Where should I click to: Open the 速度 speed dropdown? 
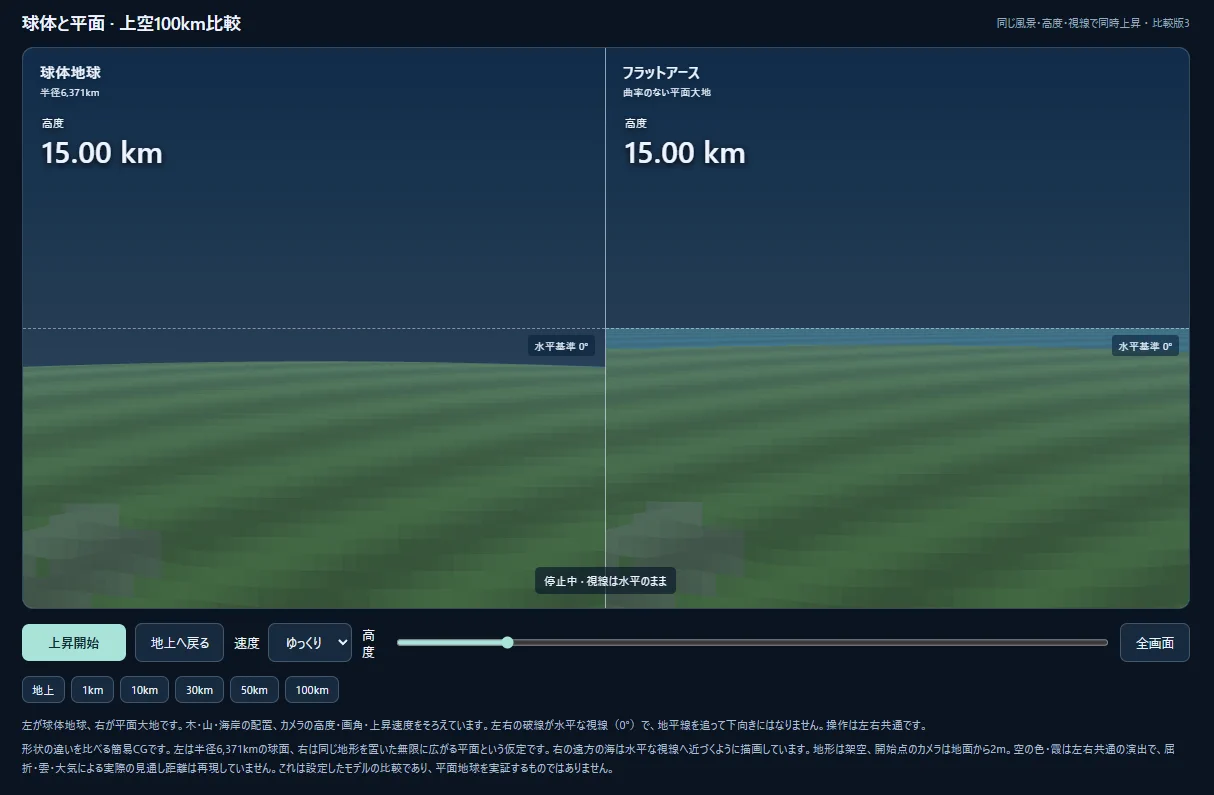pyautogui.click(x=310, y=643)
